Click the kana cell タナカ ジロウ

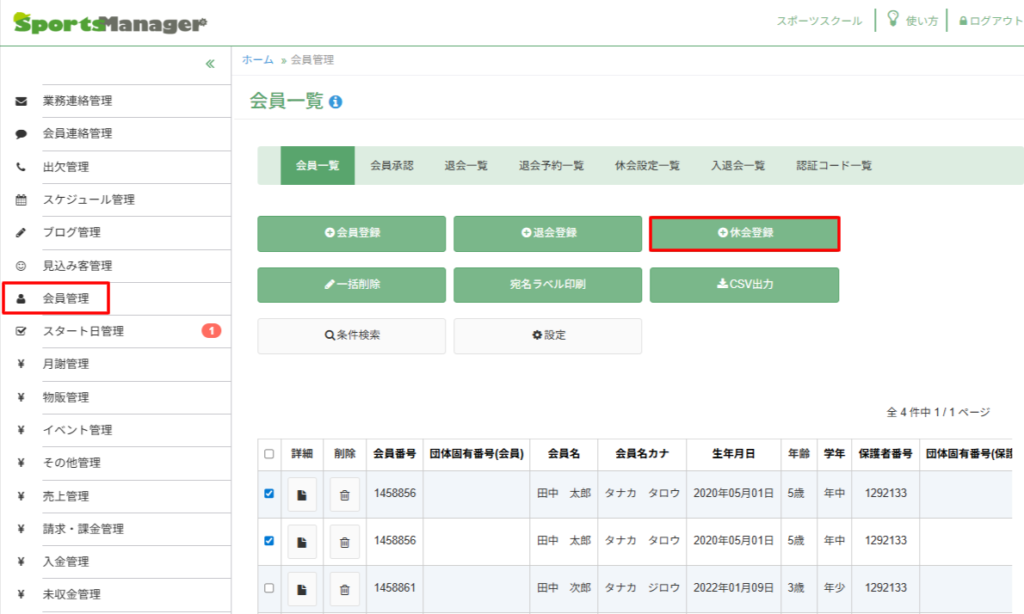point(642,588)
